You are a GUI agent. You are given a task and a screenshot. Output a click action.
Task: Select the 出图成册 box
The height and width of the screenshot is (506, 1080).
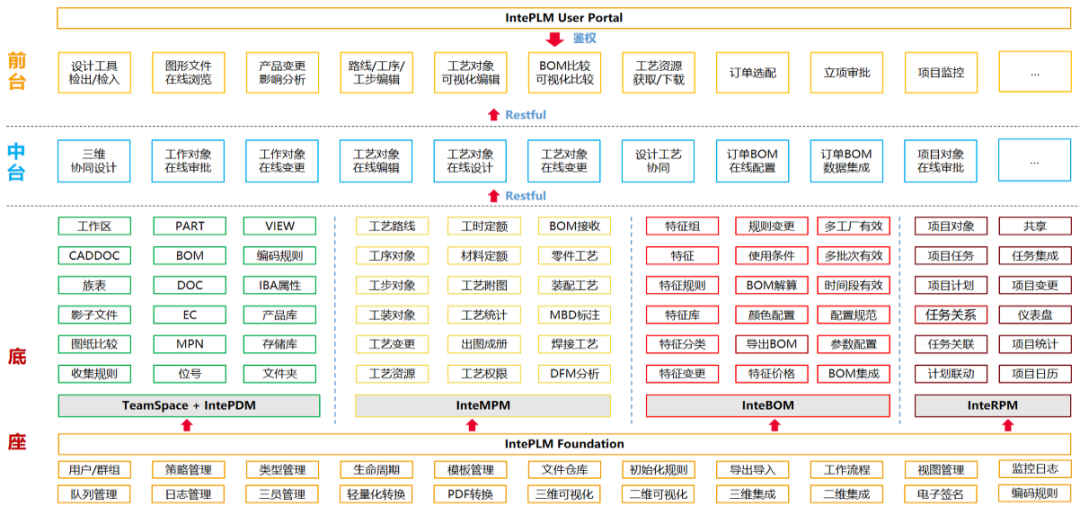coord(484,344)
